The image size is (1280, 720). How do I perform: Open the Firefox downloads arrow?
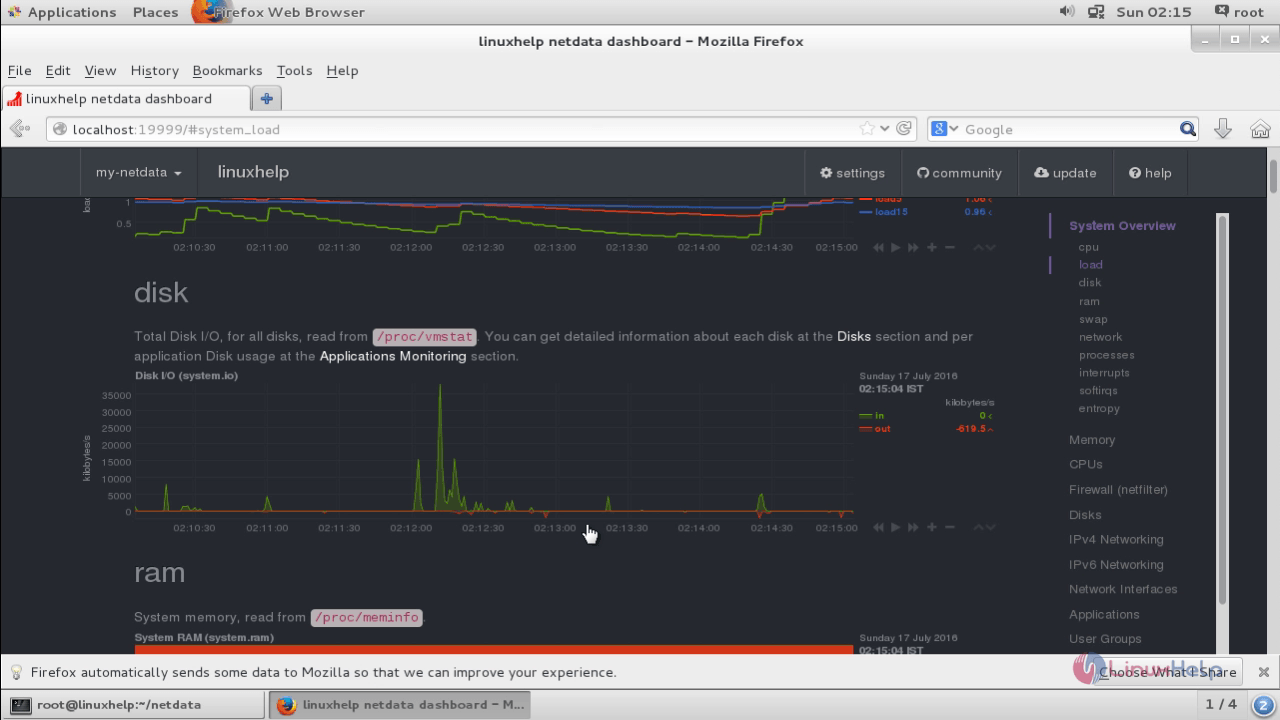click(x=1222, y=129)
